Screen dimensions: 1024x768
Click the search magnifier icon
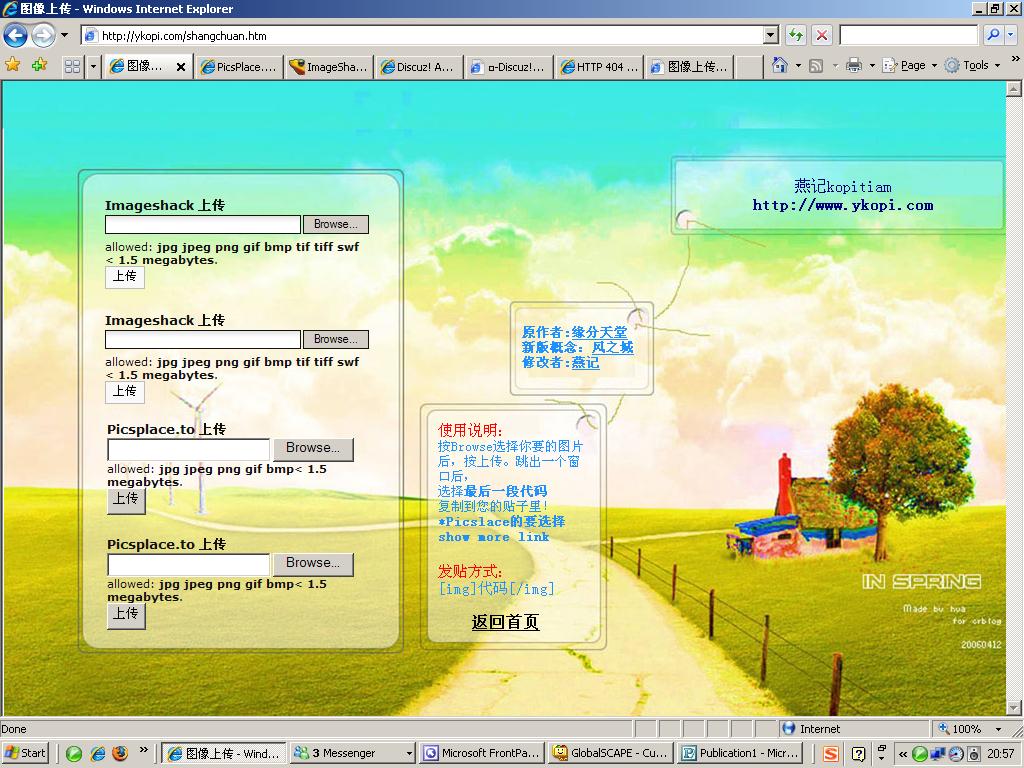click(x=993, y=35)
